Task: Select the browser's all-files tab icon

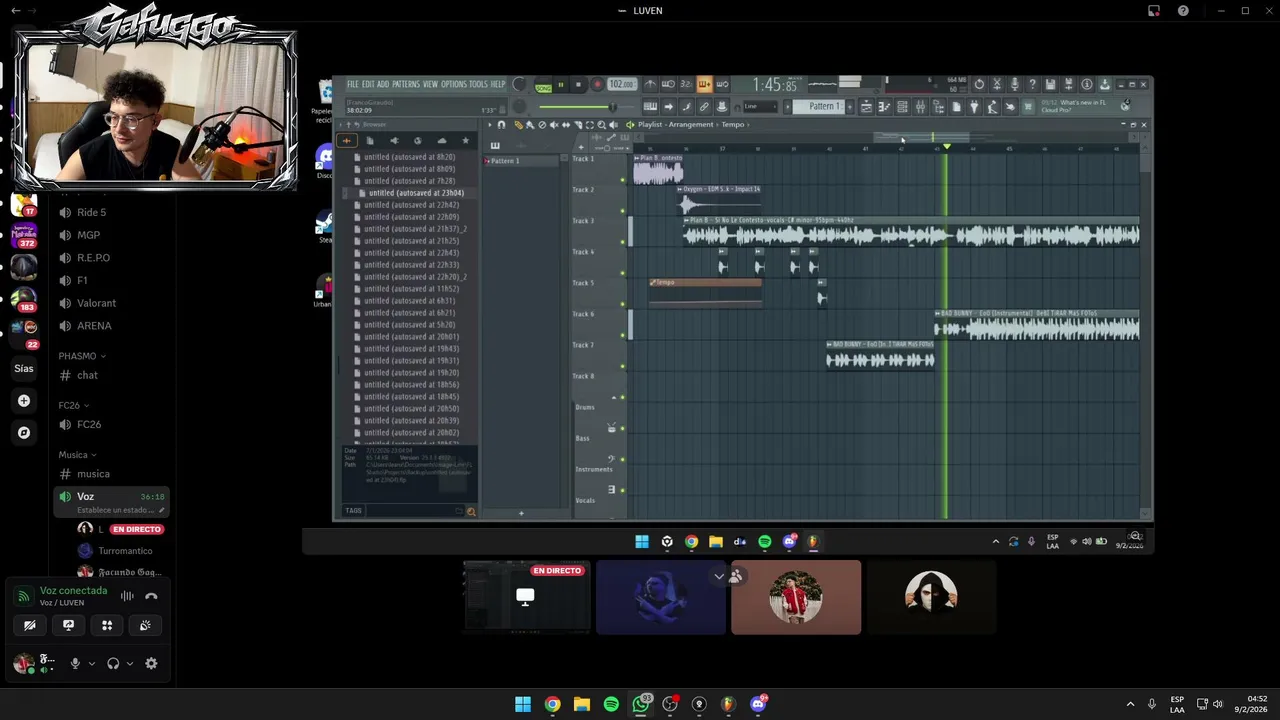Action: click(x=347, y=141)
